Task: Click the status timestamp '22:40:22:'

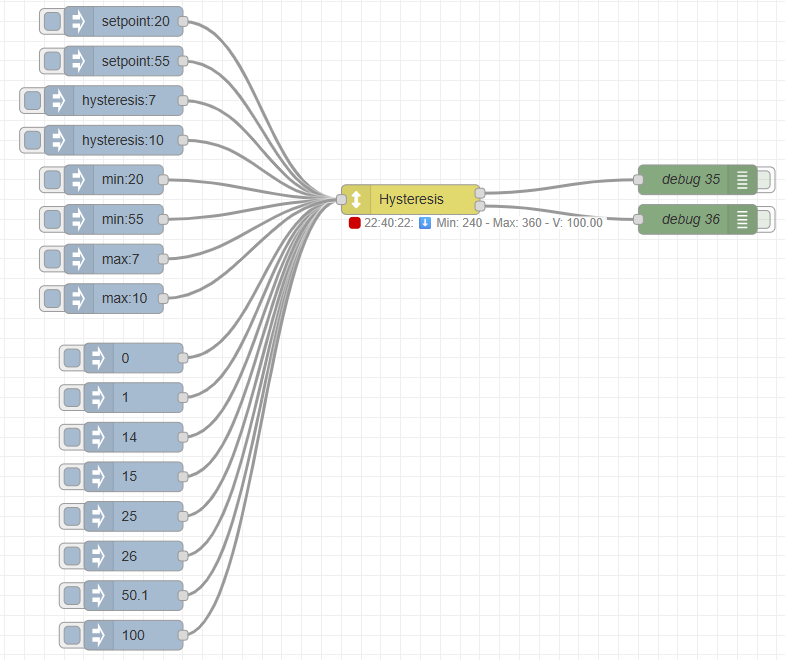Action: pos(388,223)
